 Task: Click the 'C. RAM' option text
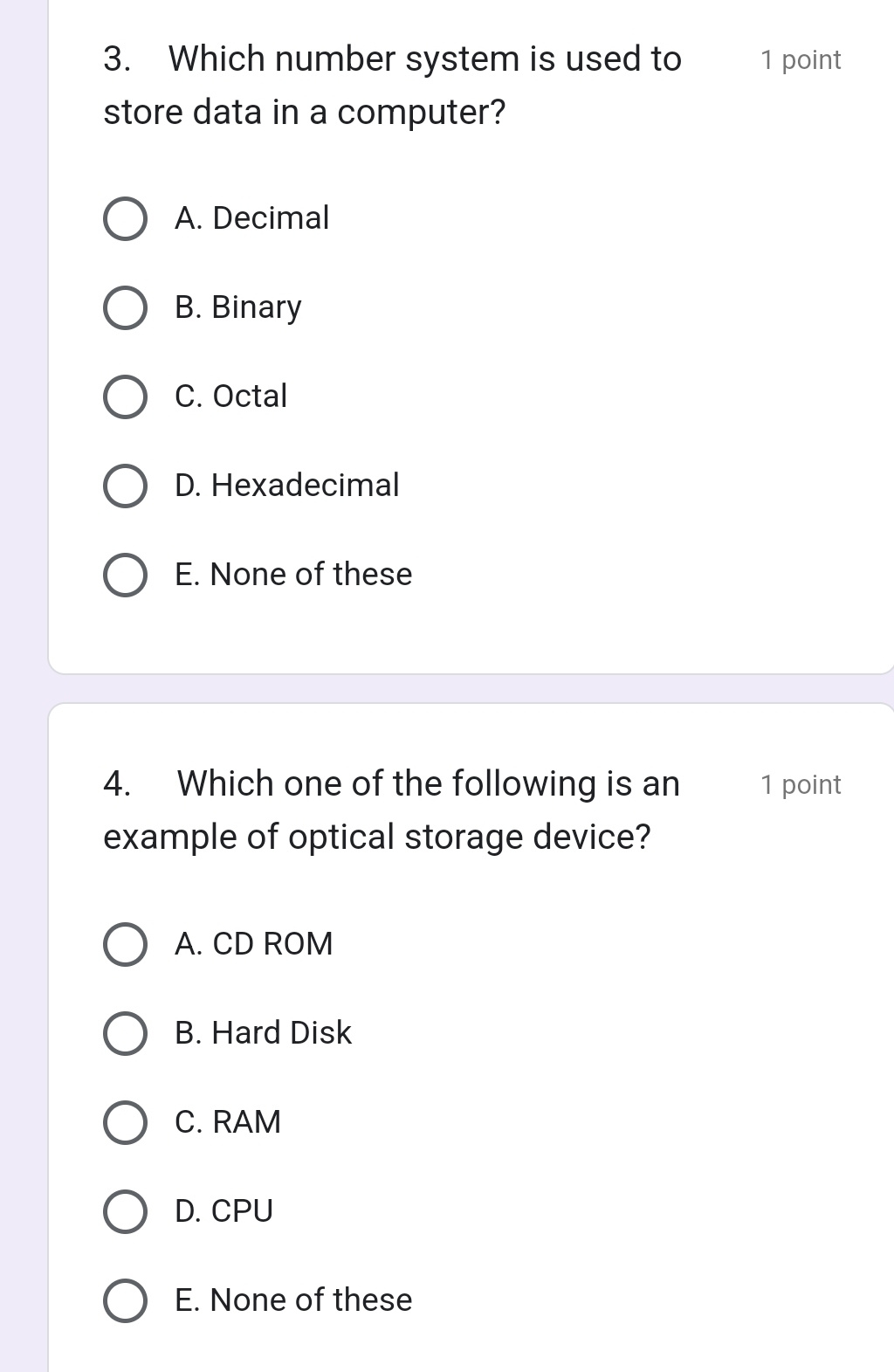pos(228,1122)
